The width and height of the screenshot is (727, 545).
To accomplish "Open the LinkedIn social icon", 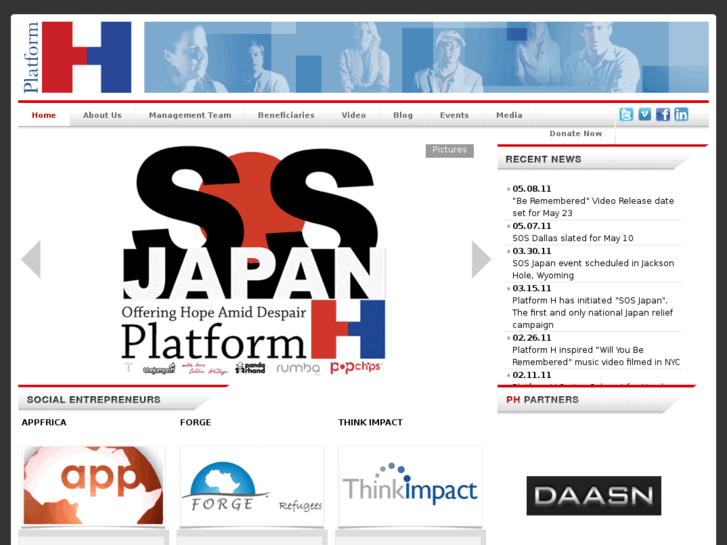I will tap(681, 114).
